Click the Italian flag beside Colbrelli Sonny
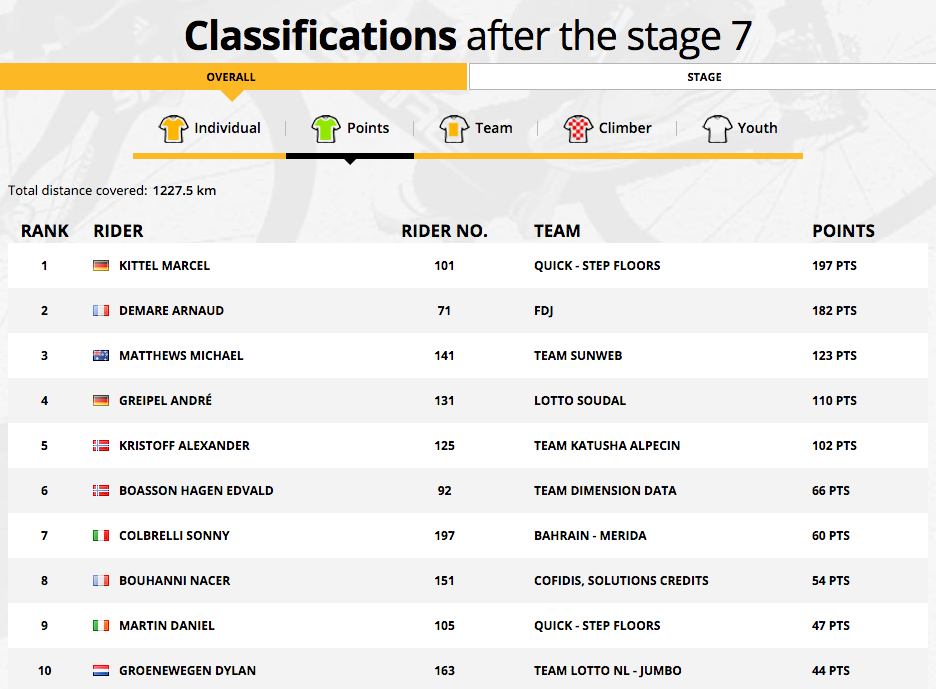936x689 pixels. 101,536
